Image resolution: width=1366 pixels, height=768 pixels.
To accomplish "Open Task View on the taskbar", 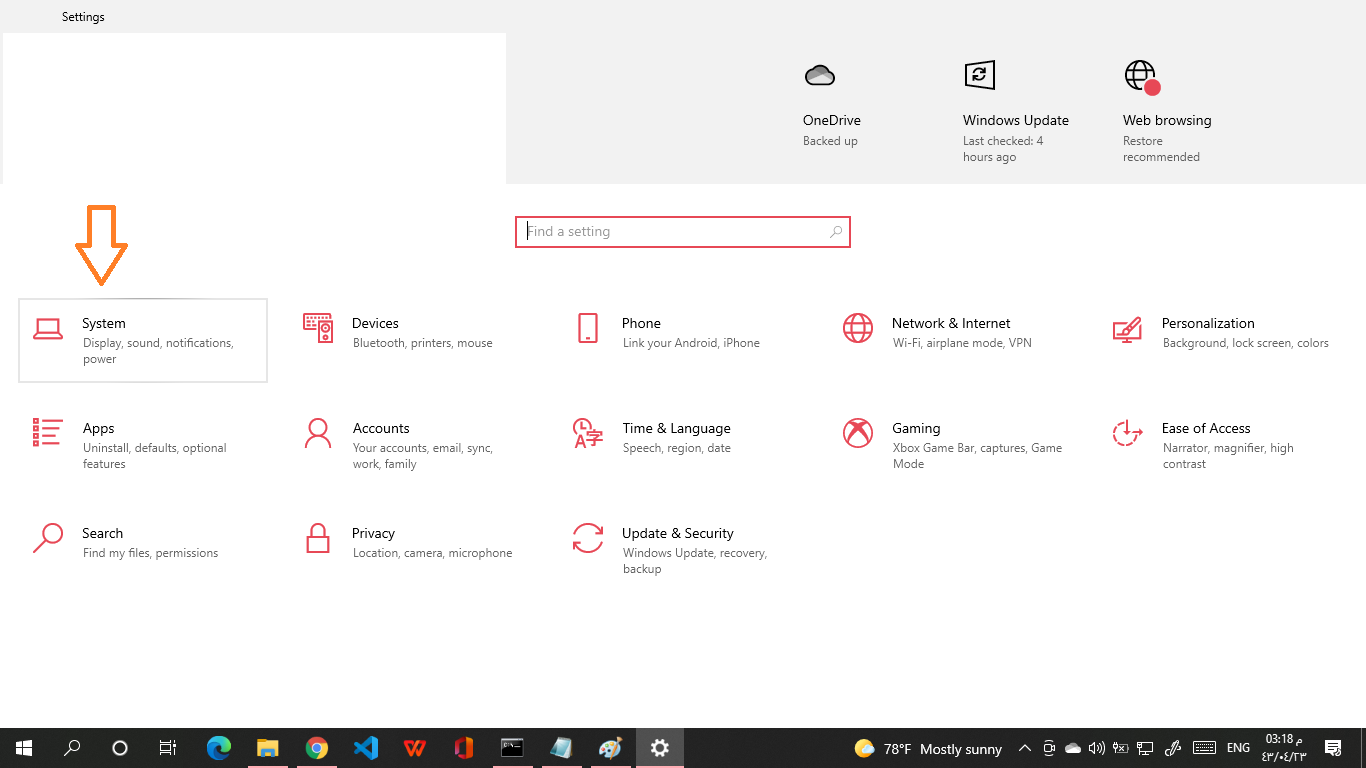I will click(168, 748).
